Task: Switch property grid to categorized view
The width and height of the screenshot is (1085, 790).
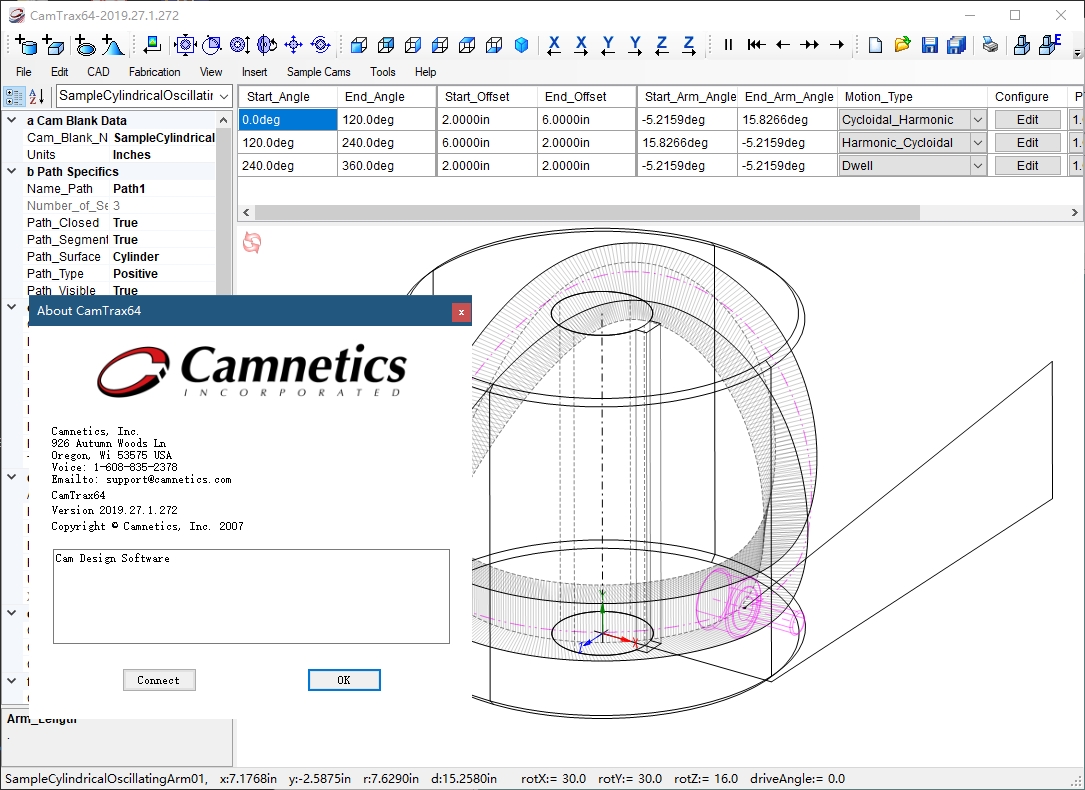Action: click(14, 96)
